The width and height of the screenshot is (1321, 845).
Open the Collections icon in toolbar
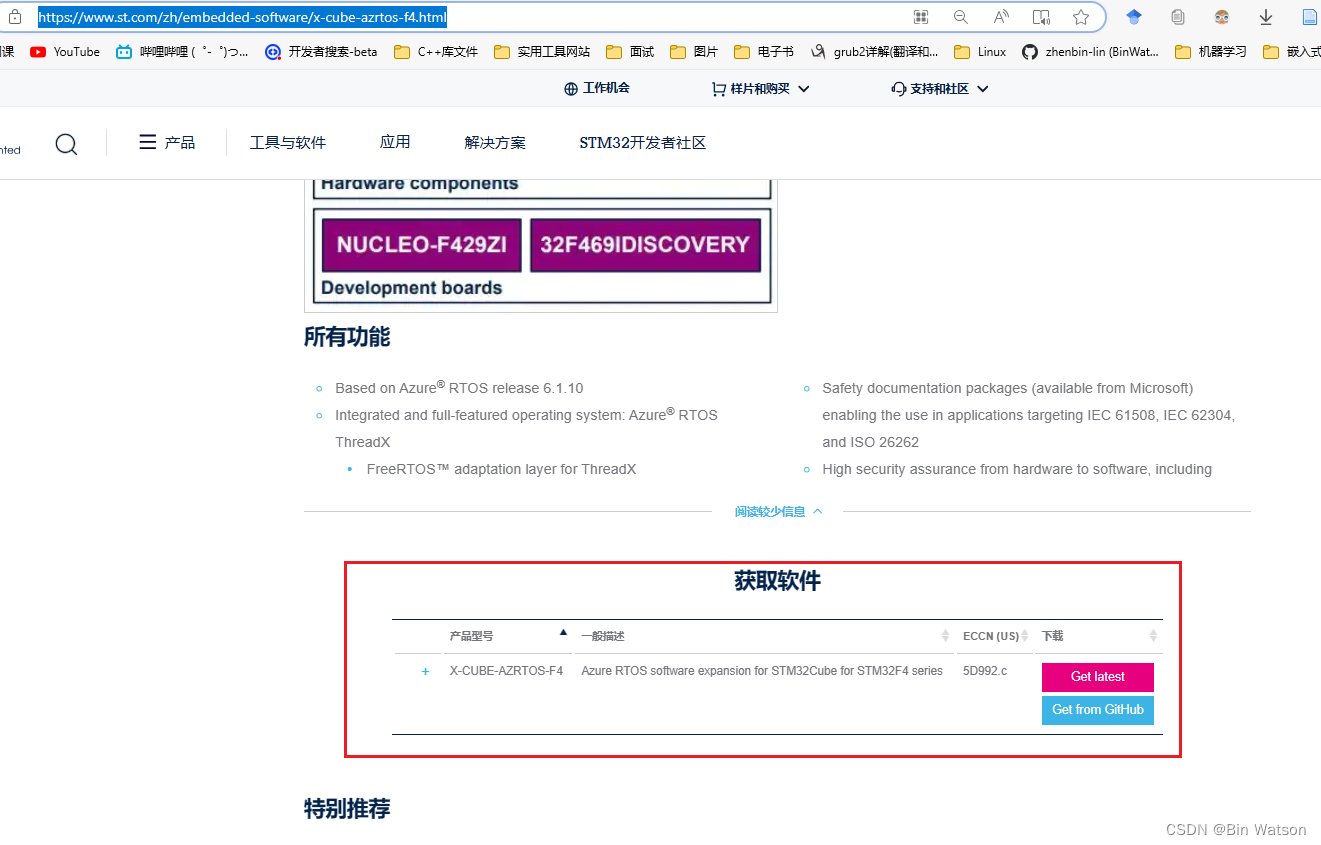click(1178, 17)
